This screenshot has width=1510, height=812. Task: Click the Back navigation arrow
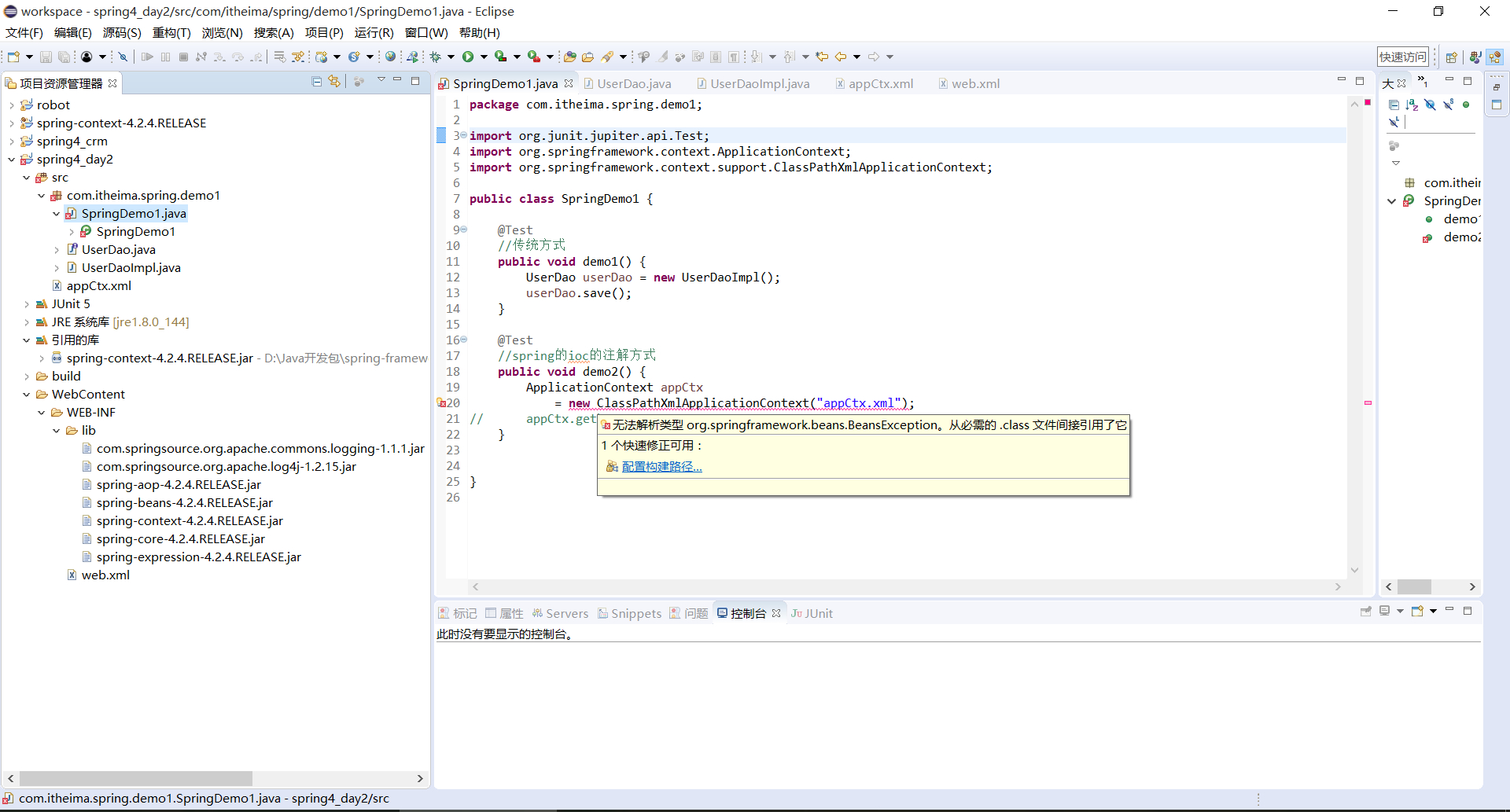841,57
